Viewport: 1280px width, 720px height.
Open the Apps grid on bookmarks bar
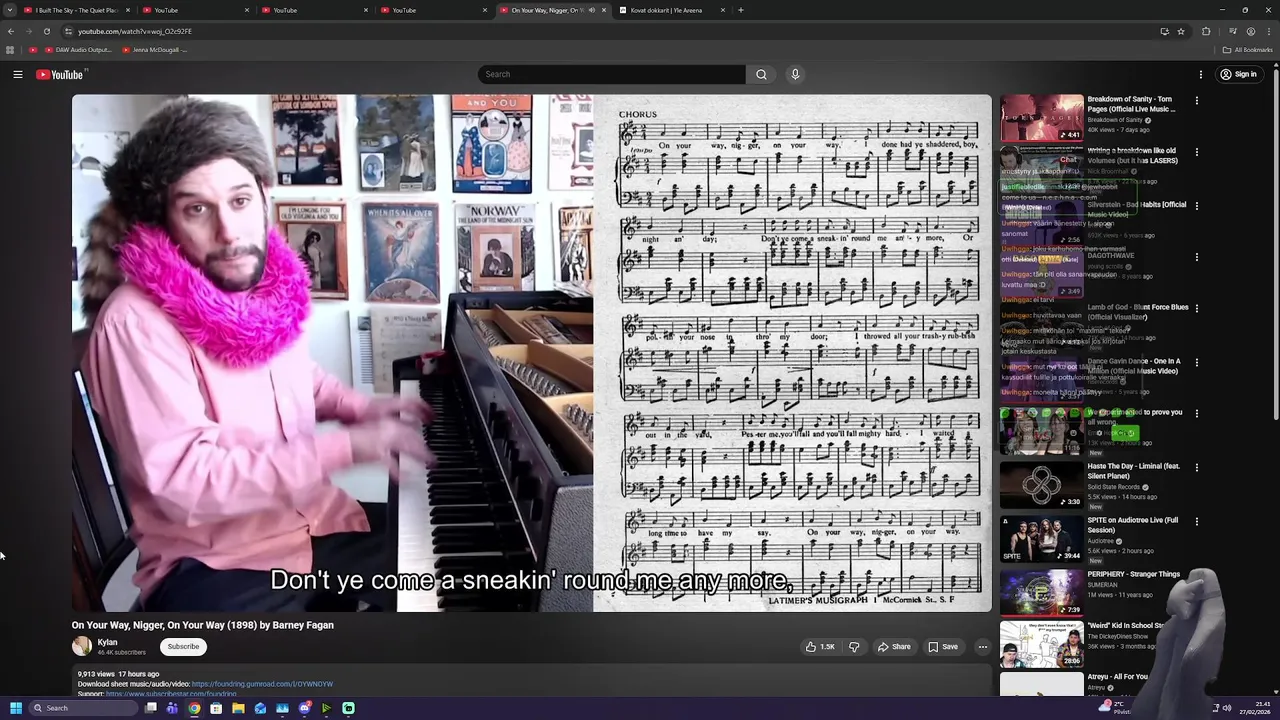click(10, 50)
